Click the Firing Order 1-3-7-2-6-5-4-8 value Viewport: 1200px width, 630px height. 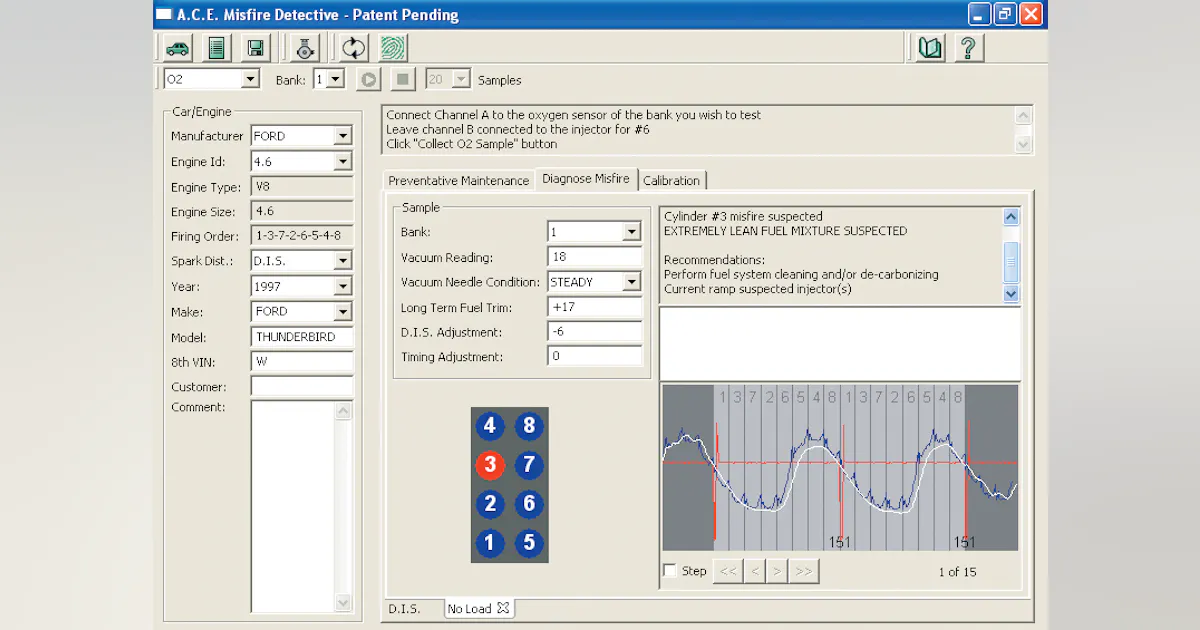tap(302, 236)
